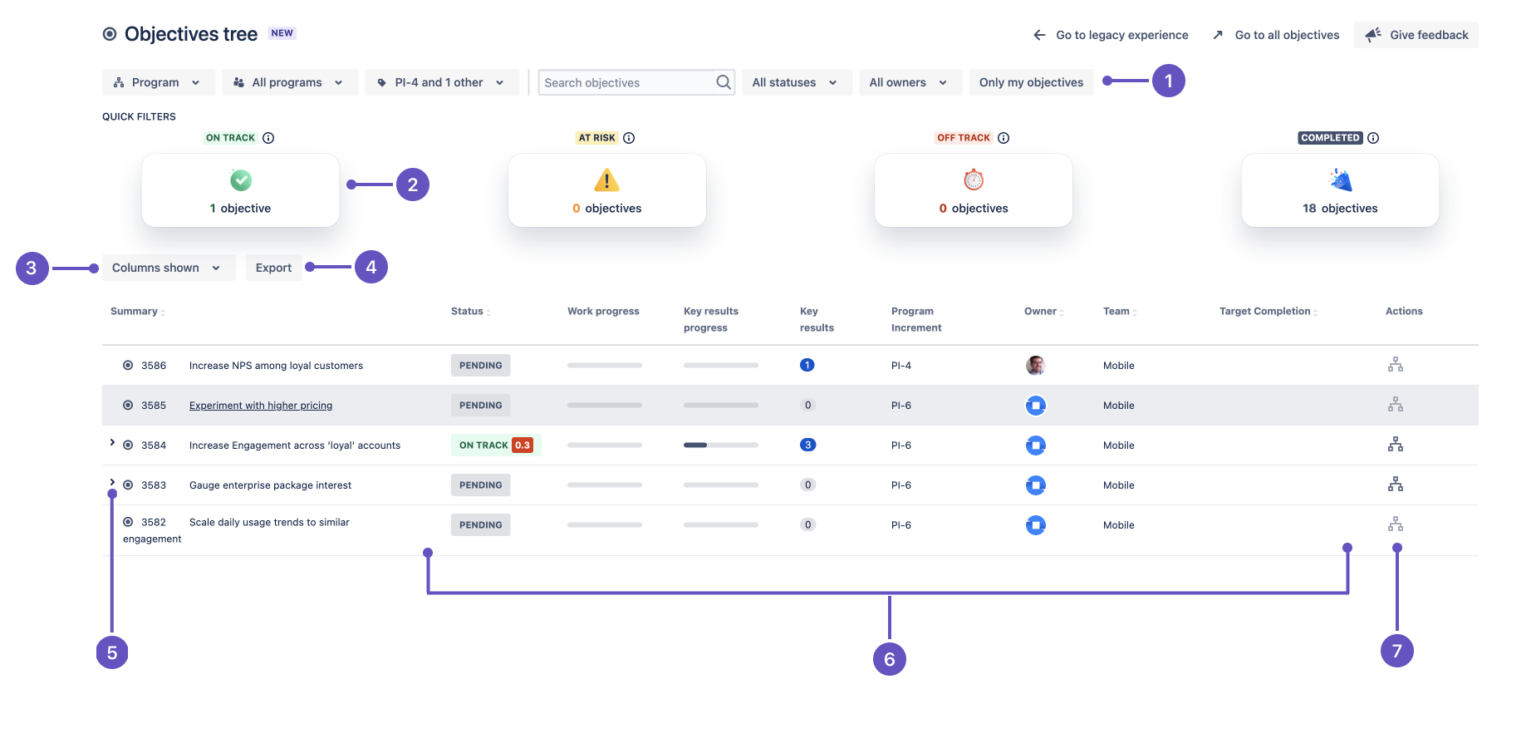
Task: Click the work progress bar of objective 3584
Action: (x=604, y=444)
